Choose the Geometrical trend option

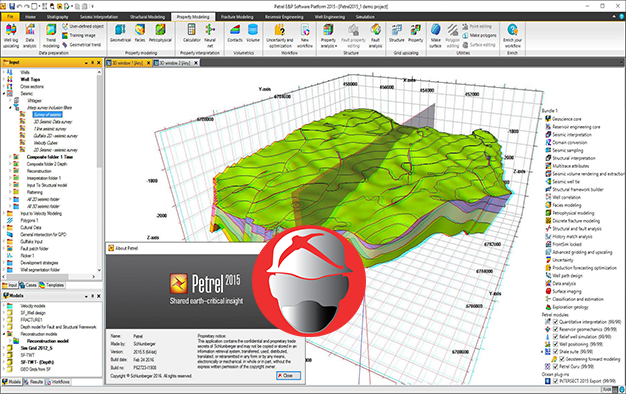click(x=81, y=45)
